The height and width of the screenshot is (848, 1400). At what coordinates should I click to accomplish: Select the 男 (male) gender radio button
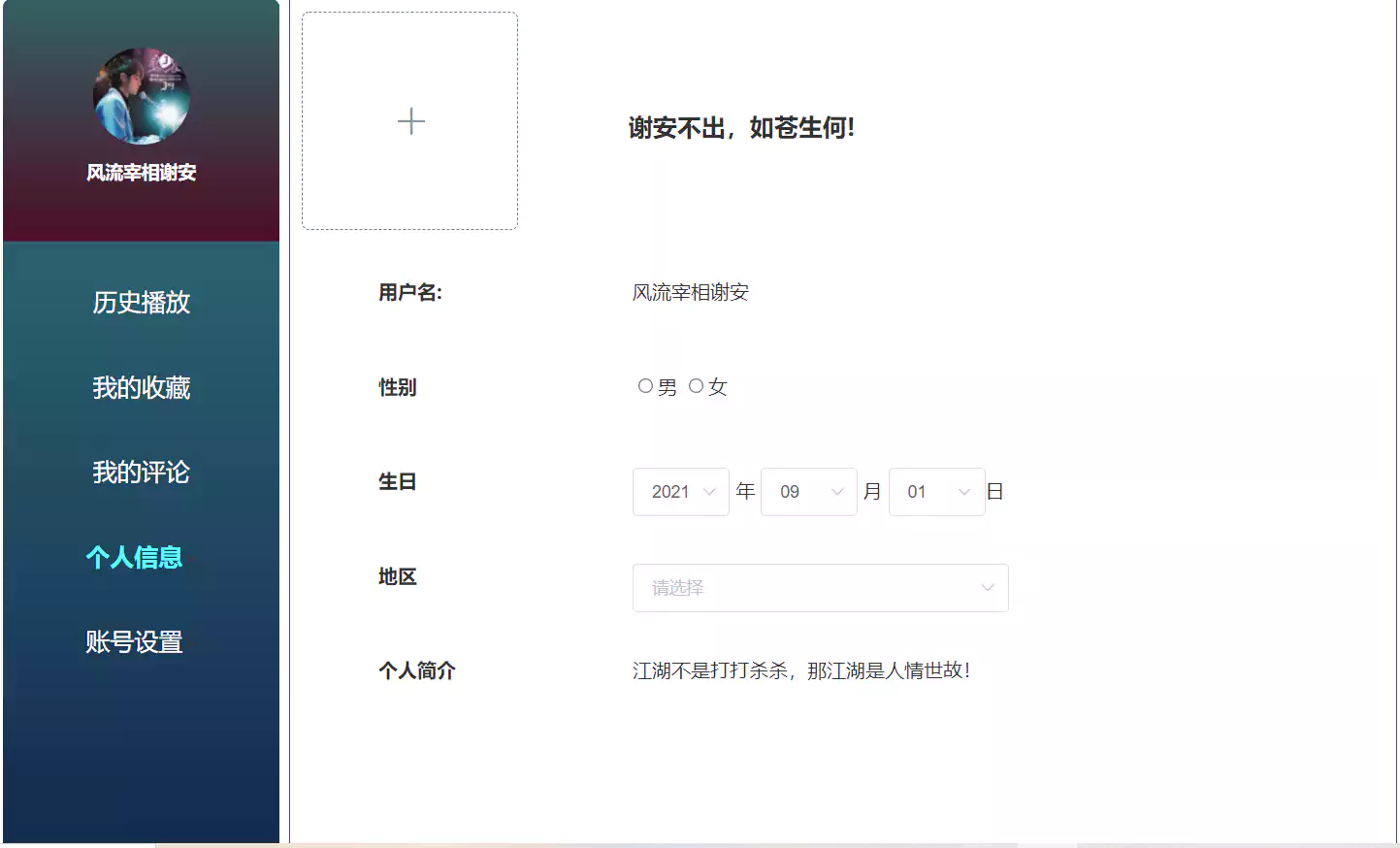pos(644,385)
